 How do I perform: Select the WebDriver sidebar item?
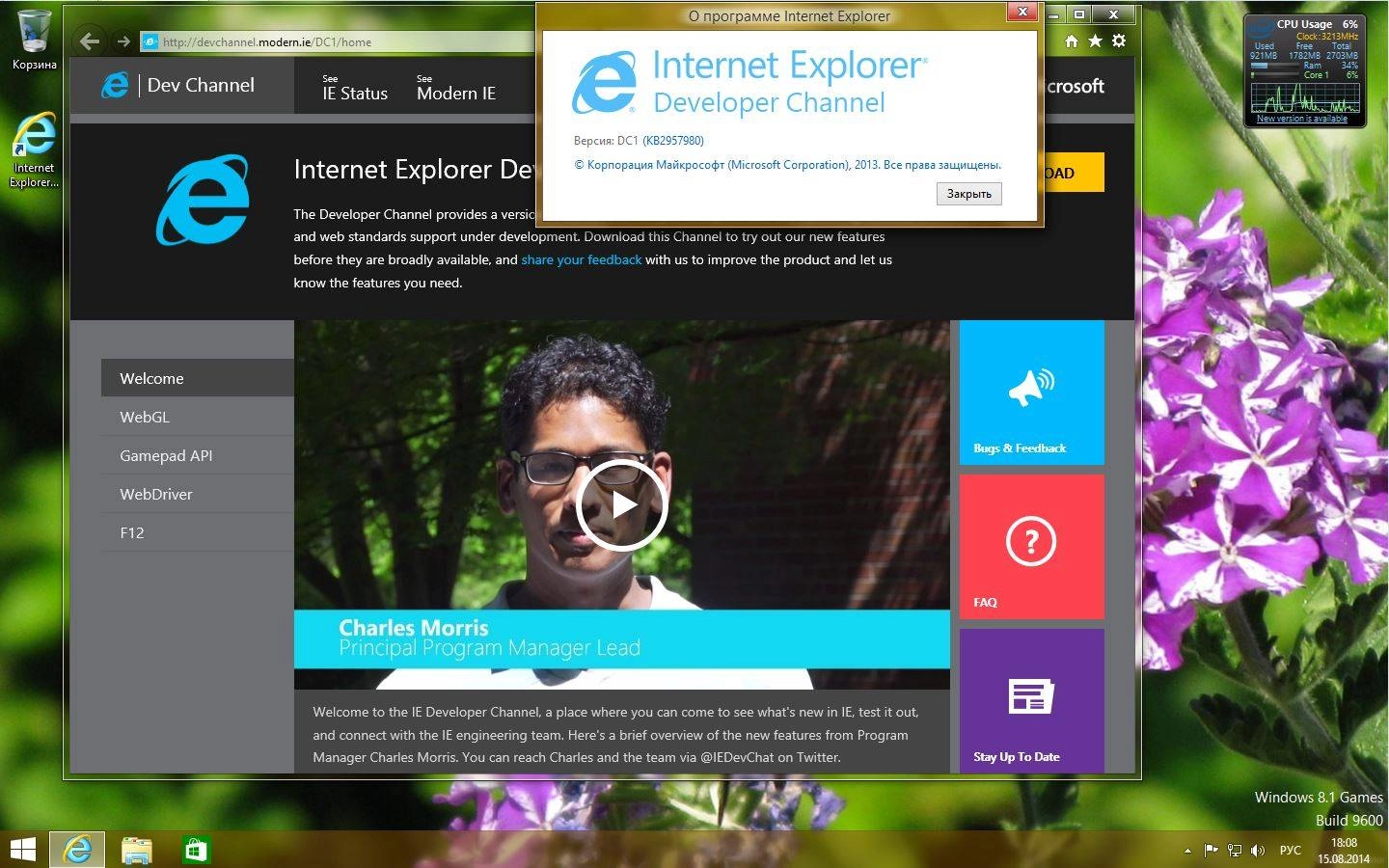197,494
